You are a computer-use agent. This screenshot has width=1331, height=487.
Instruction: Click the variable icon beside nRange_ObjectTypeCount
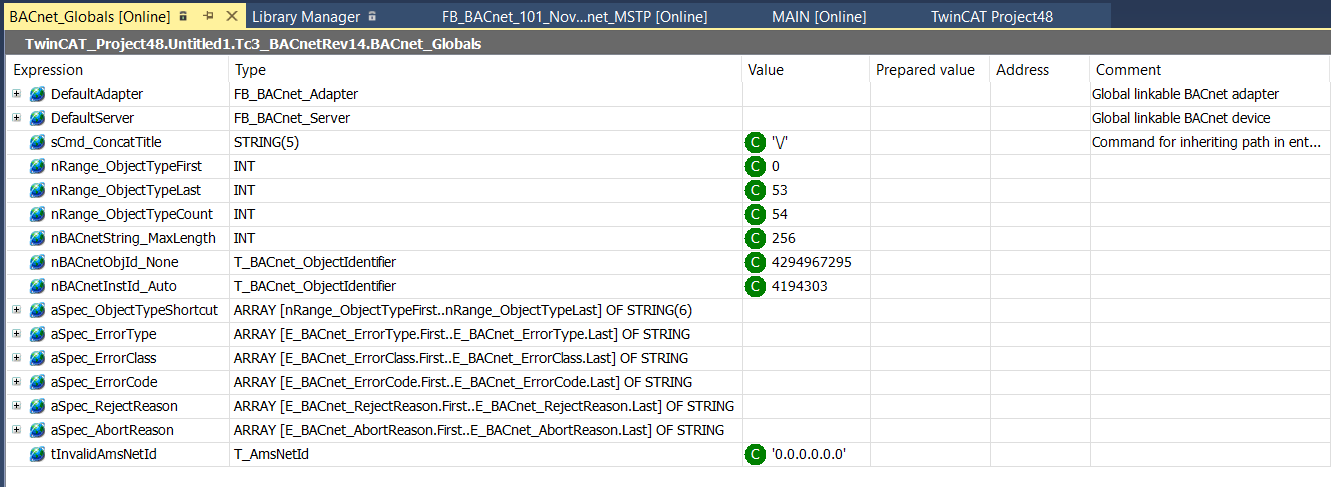point(38,214)
